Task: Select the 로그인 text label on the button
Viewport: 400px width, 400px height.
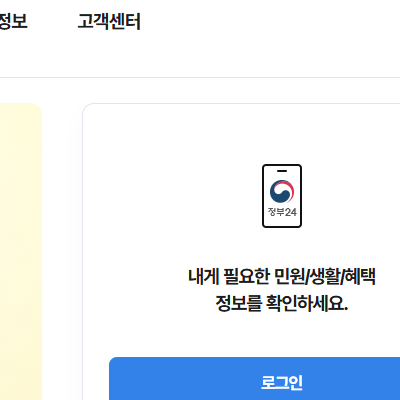Action: pyautogui.click(x=282, y=382)
